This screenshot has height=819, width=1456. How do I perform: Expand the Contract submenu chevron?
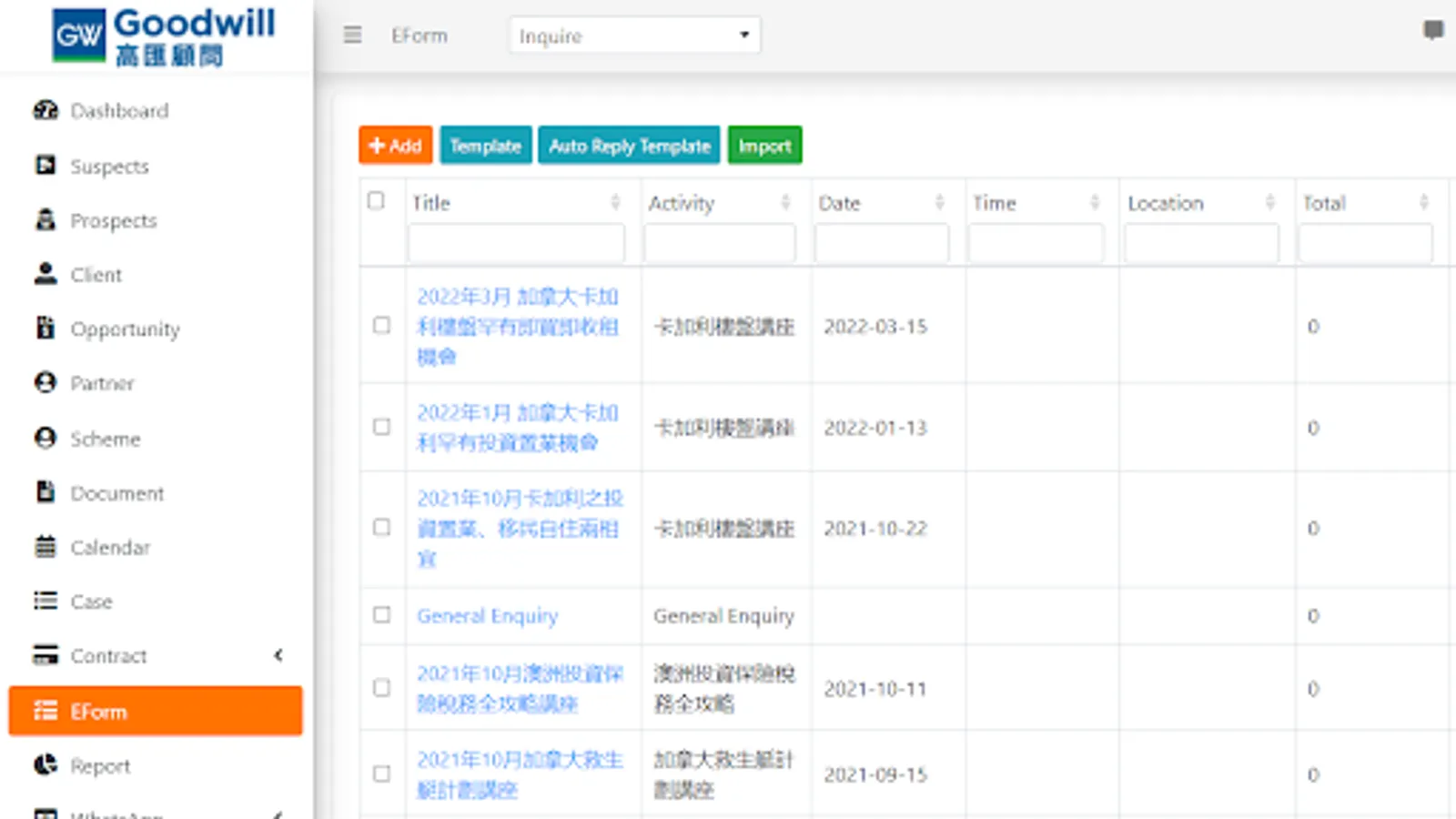(x=278, y=655)
